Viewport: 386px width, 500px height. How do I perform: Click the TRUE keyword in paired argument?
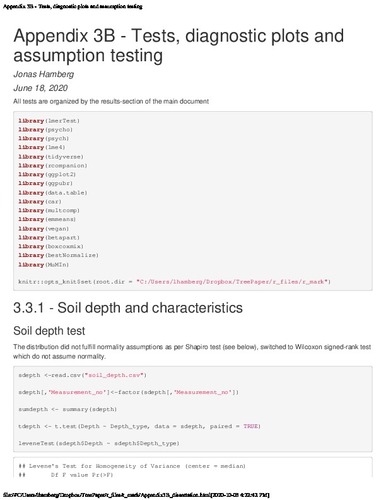click(251, 426)
